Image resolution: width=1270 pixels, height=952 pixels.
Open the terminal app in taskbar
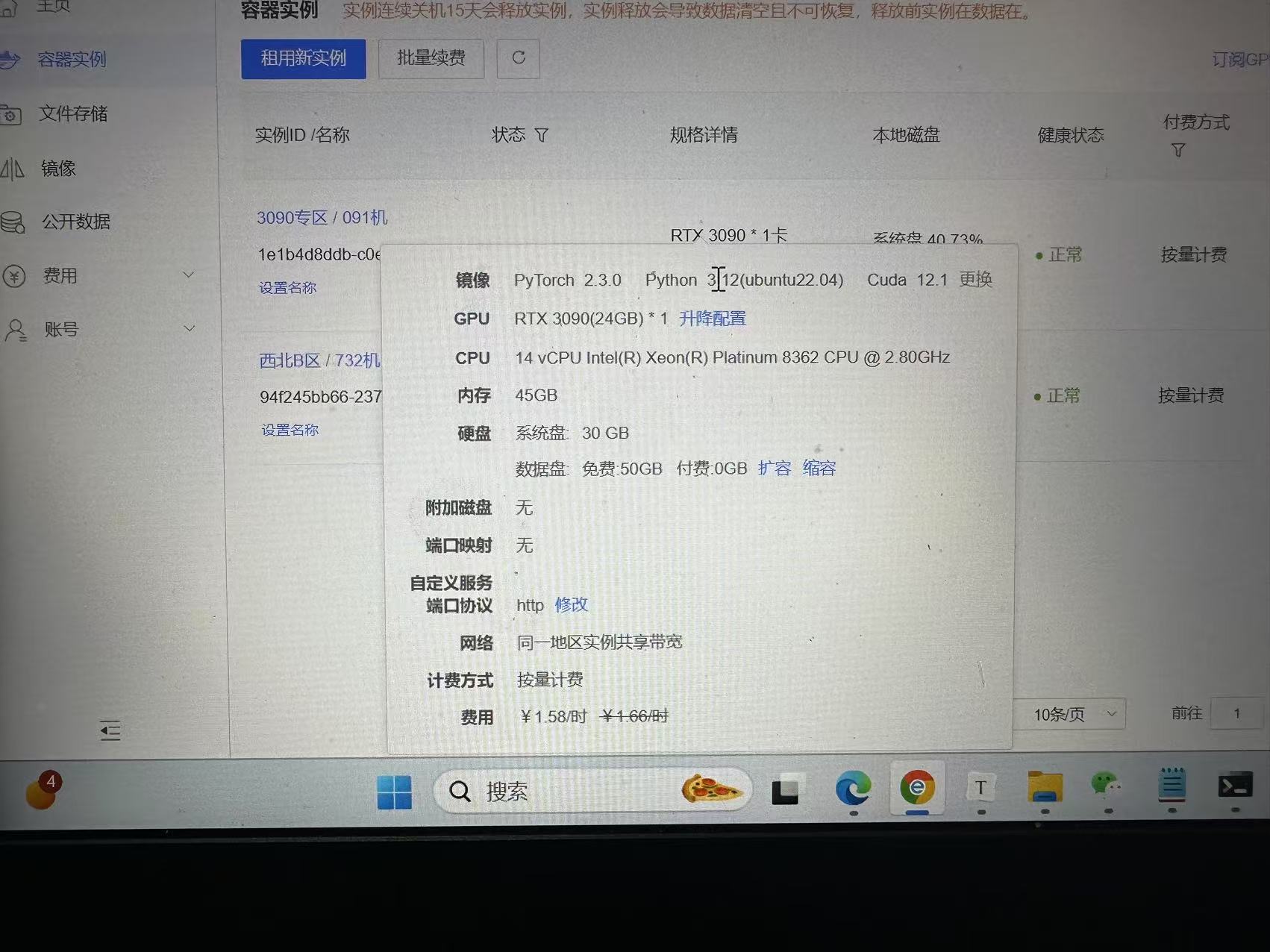click(1235, 786)
